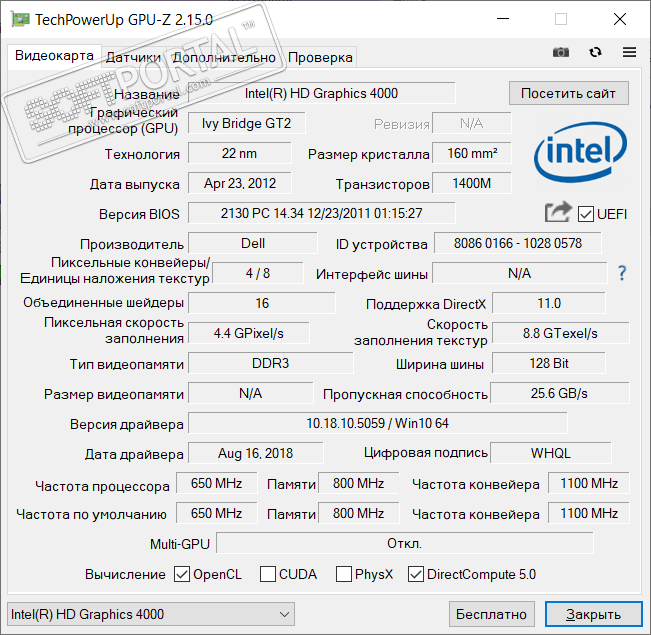Minimize the GPU-Z window

pyautogui.click(x=503, y=19)
